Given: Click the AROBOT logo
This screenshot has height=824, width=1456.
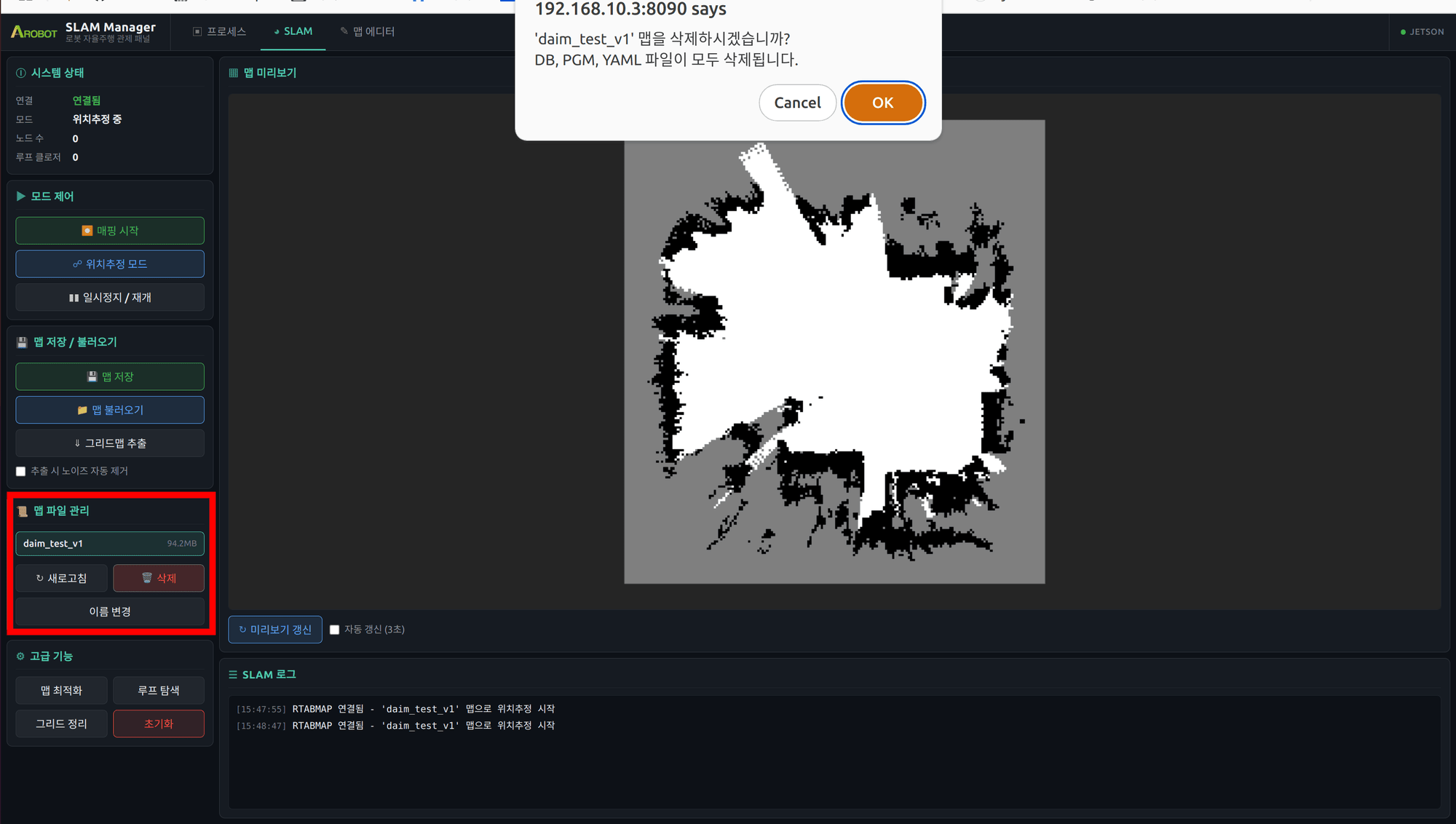Looking at the screenshot, I should 33,32.
